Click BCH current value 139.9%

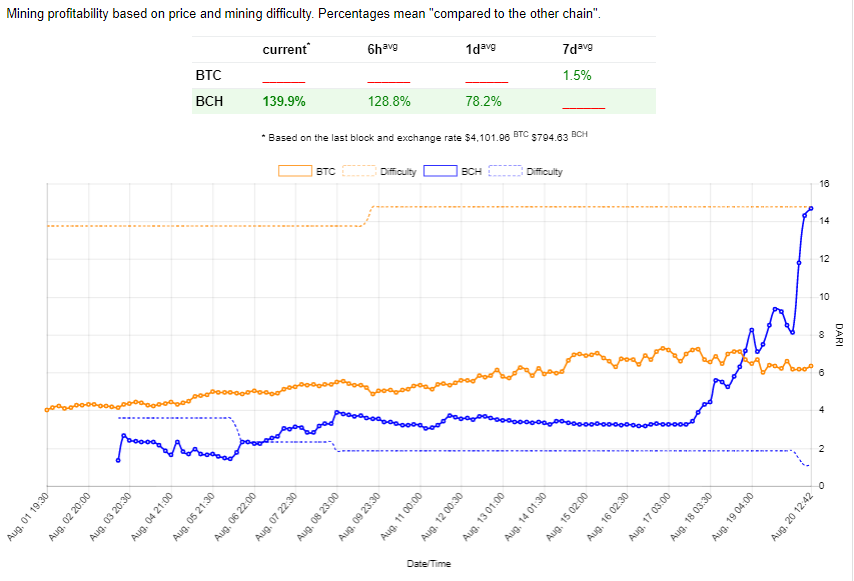point(284,101)
